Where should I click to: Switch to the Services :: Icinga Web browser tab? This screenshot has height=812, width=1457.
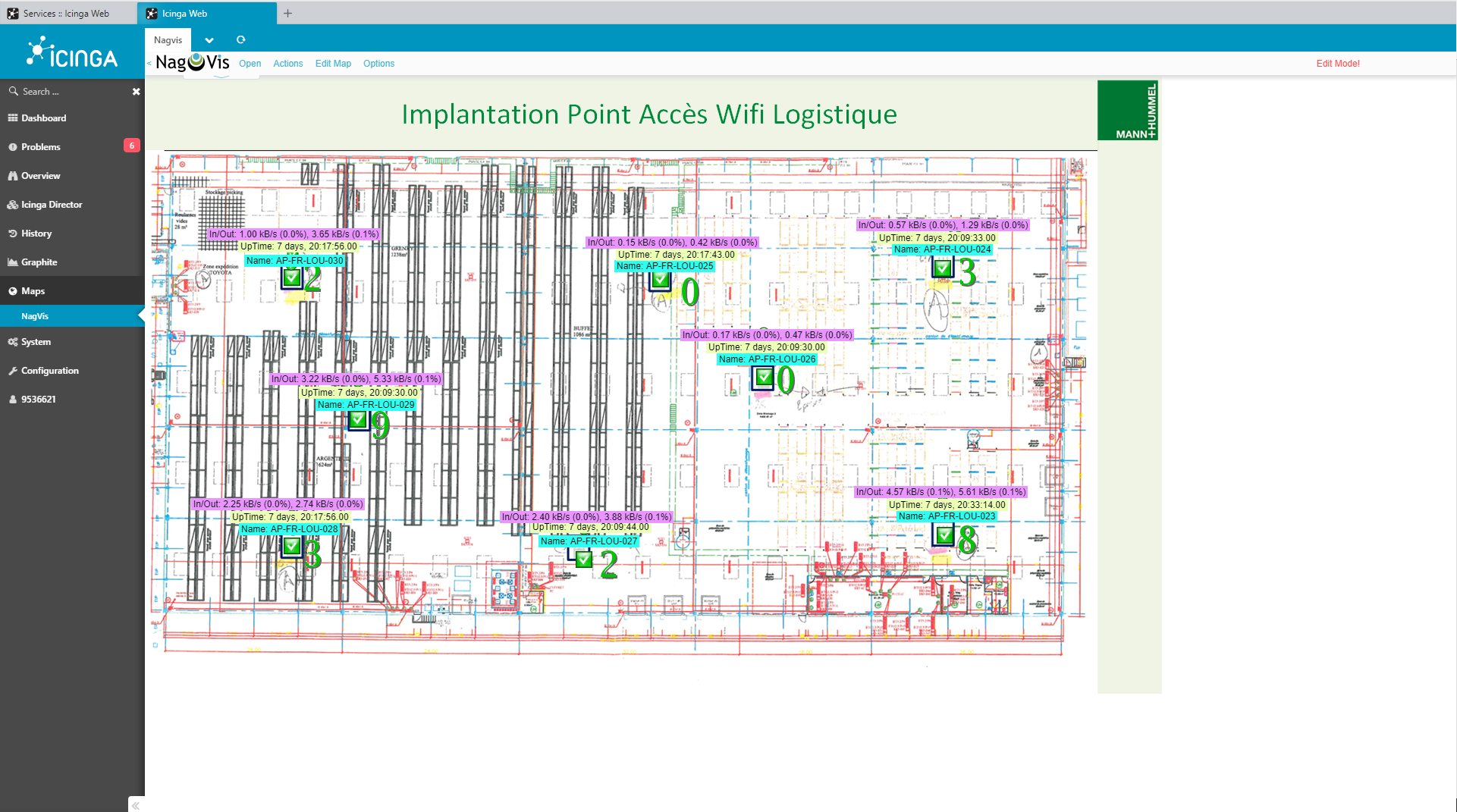(66, 14)
